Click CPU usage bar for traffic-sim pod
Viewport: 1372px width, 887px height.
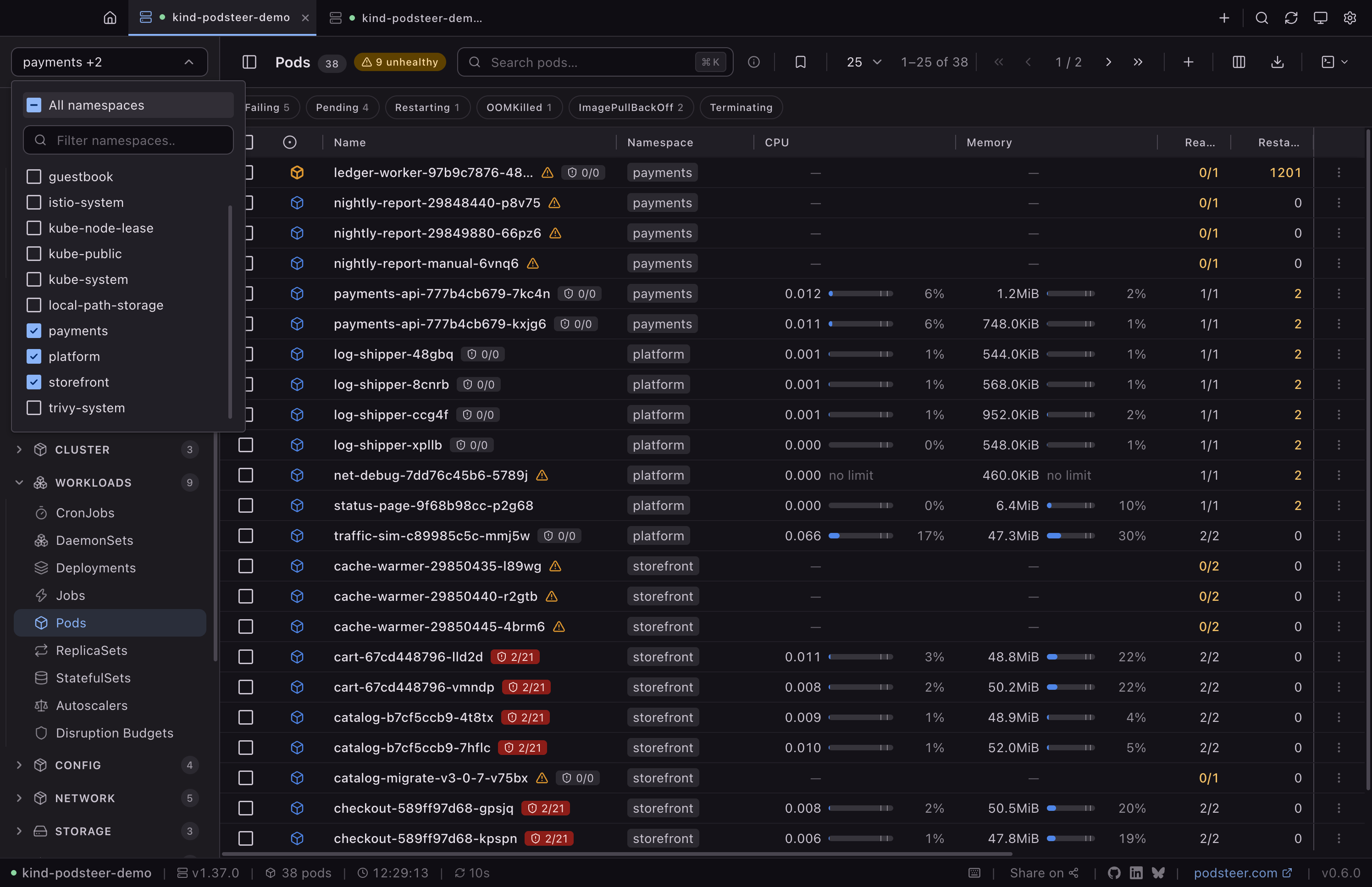[x=861, y=536]
